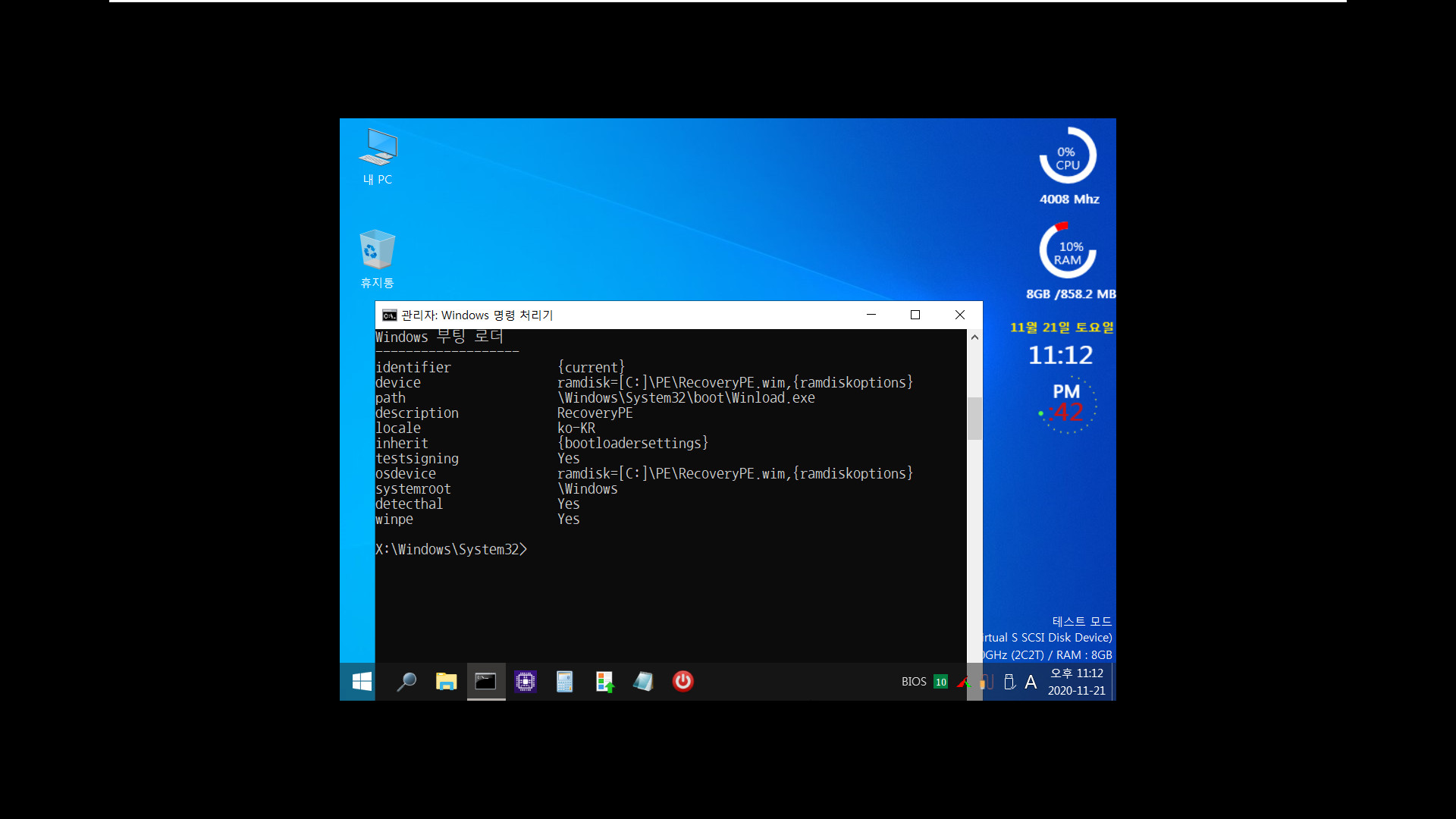The image size is (1456, 819).
Task: Click the CPU usage gauge widget
Action: [x=1068, y=156]
